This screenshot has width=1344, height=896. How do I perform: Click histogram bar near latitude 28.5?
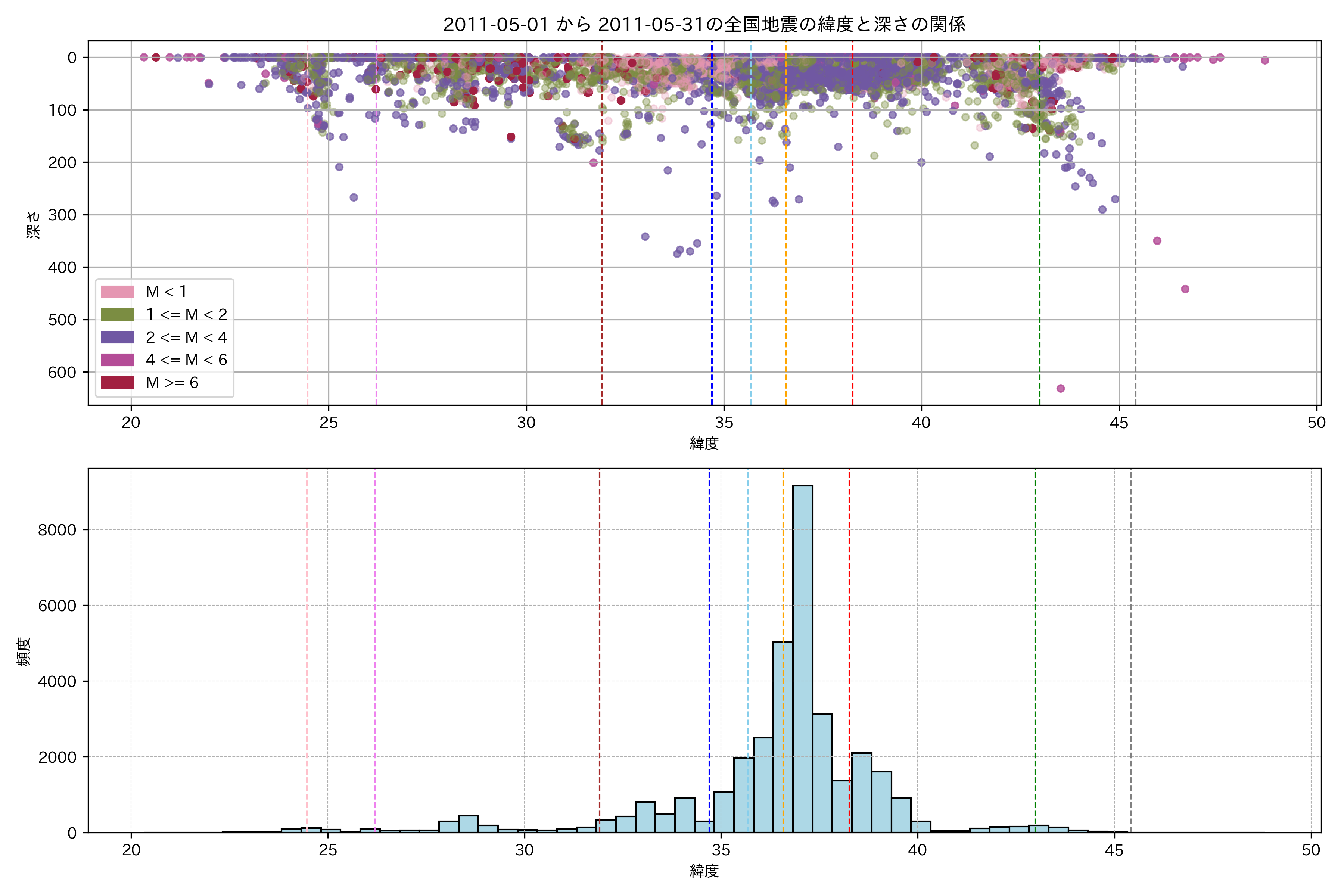tap(469, 824)
